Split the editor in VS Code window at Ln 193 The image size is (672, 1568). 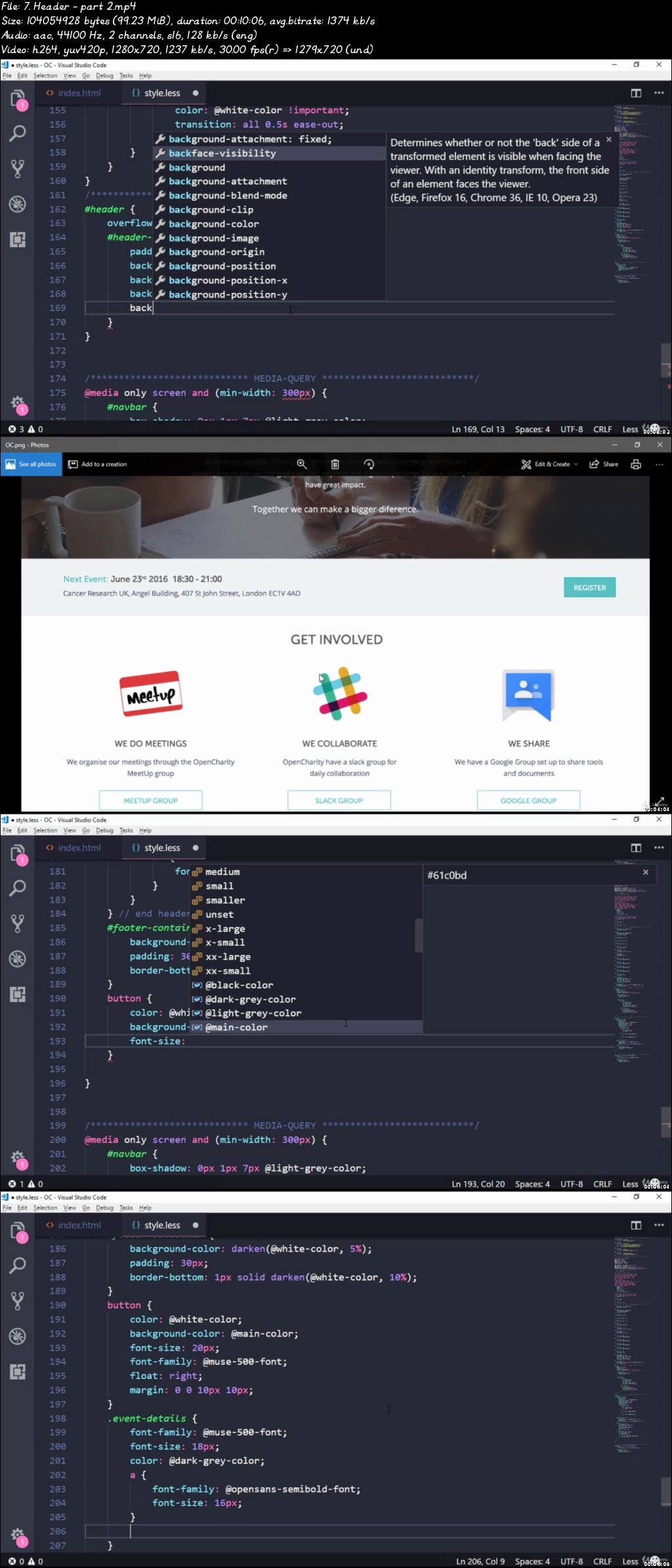tap(636, 848)
